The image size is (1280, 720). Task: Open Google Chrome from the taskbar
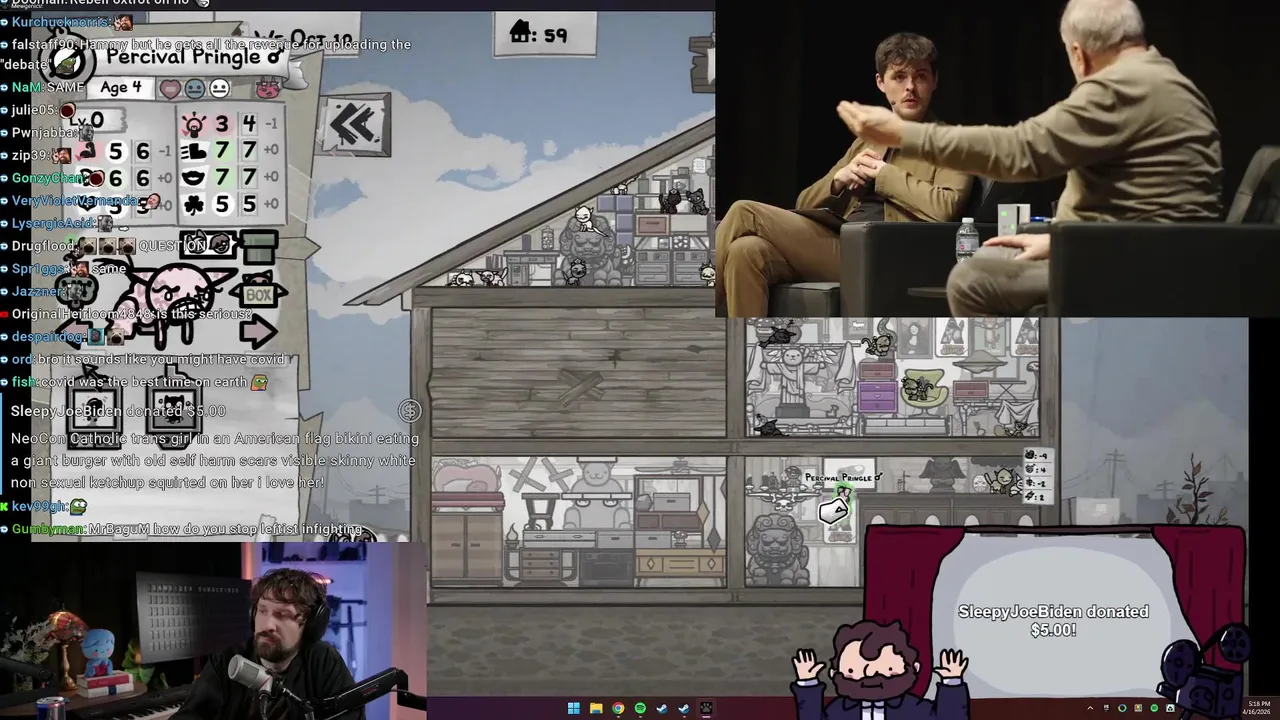pos(618,708)
